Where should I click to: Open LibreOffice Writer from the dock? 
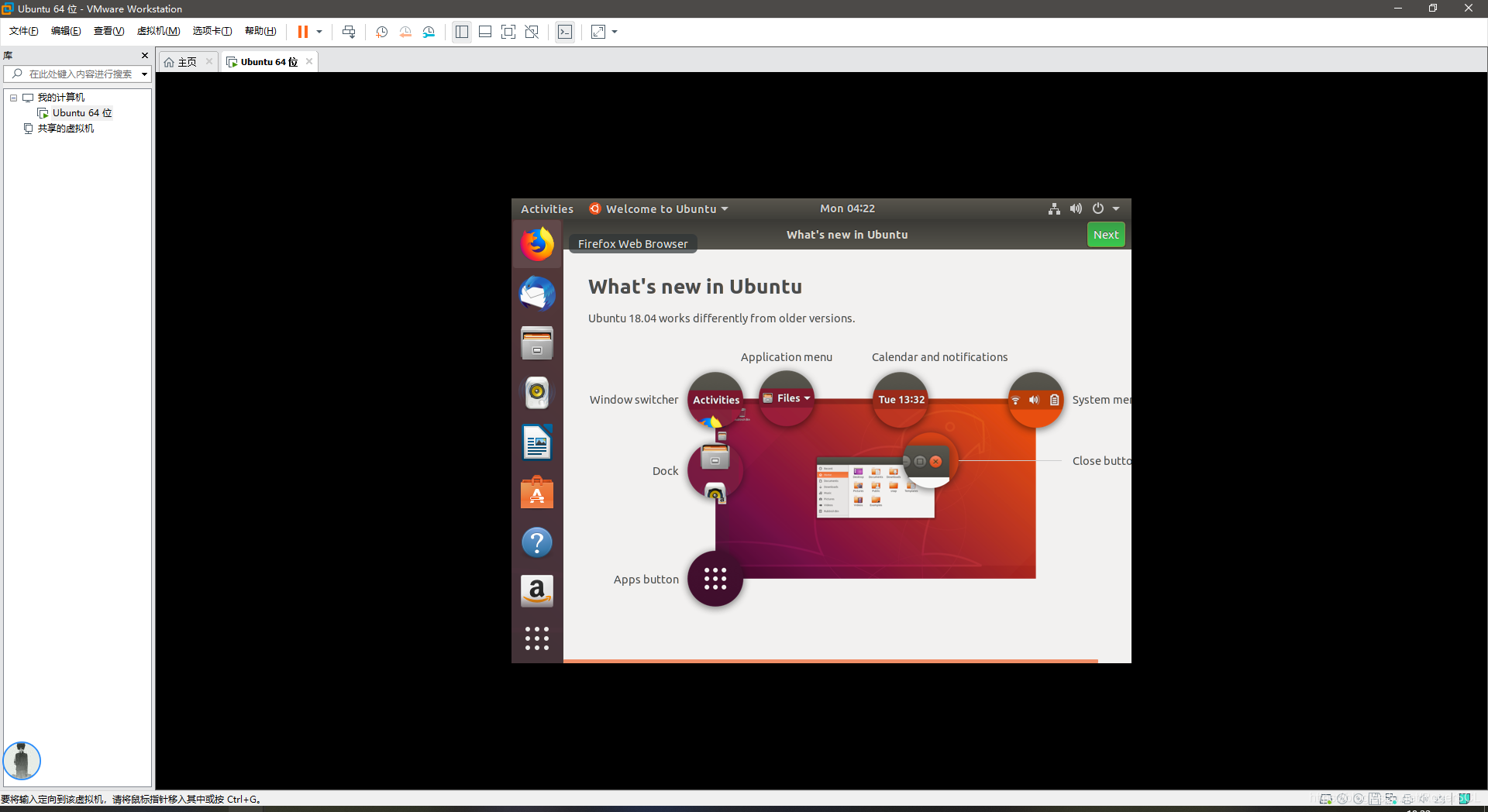coord(537,443)
